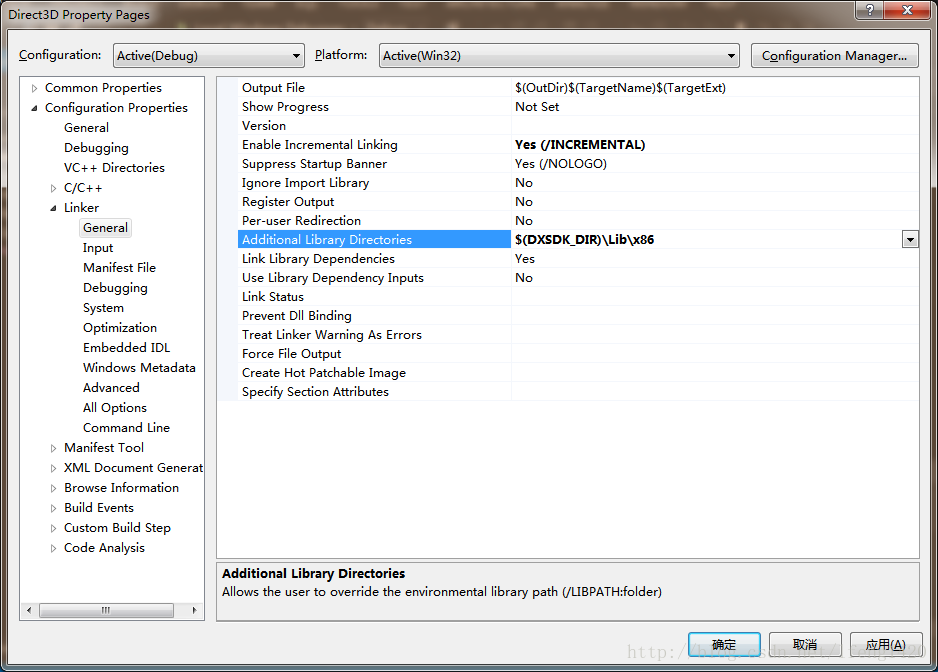Select Link Library Dependencies property
This screenshot has width=938, height=672.
374,259
